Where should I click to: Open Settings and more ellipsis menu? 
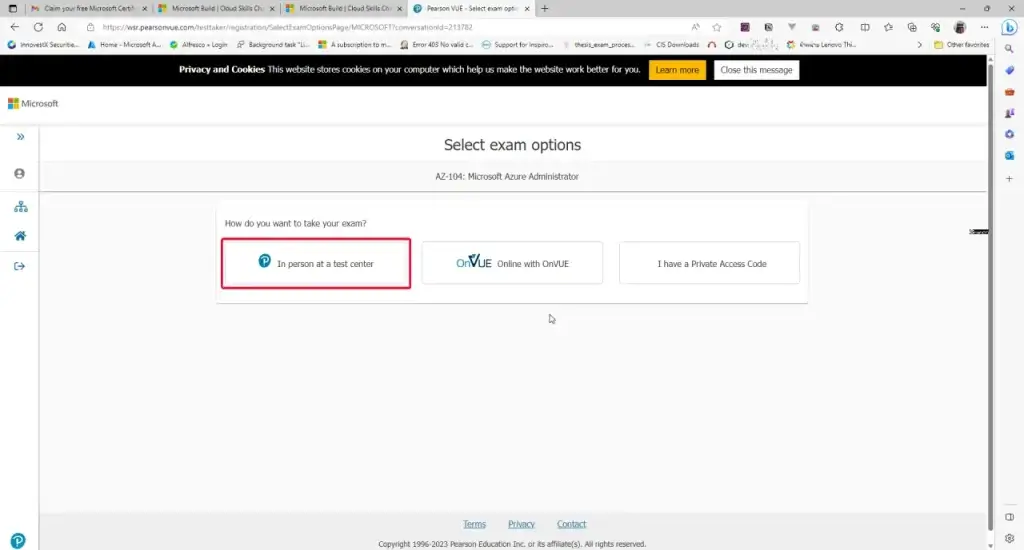pyautogui.click(x=984, y=27)
